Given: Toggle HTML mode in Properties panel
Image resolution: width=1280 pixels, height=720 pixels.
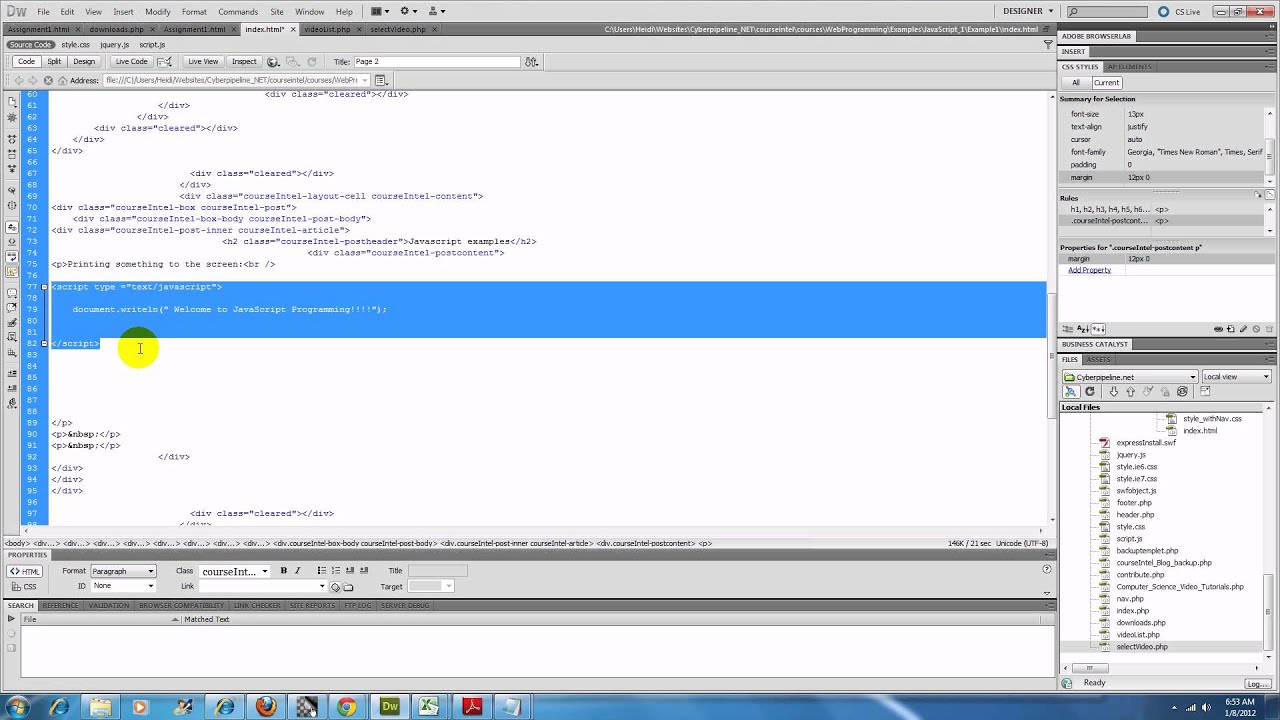Looking at the screenshot, I should coord(26,571).
